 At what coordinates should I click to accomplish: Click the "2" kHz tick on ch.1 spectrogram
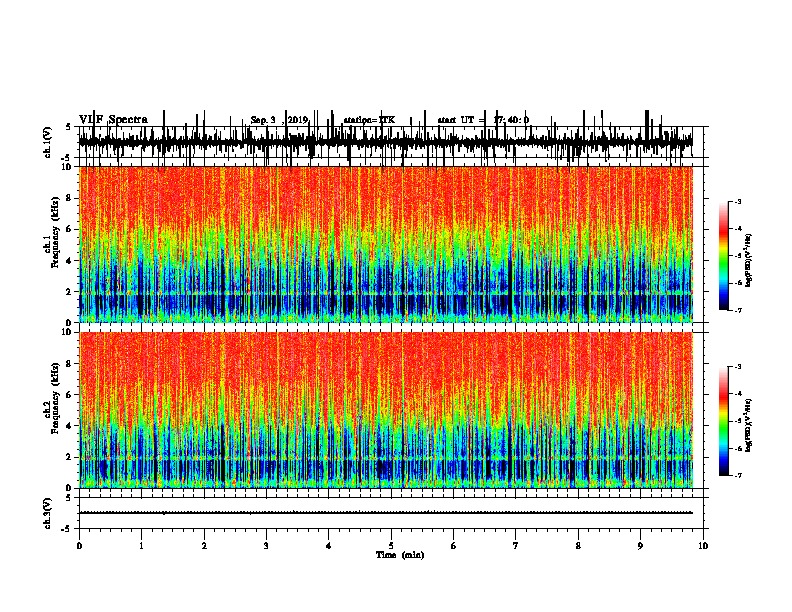coord(69,291)
